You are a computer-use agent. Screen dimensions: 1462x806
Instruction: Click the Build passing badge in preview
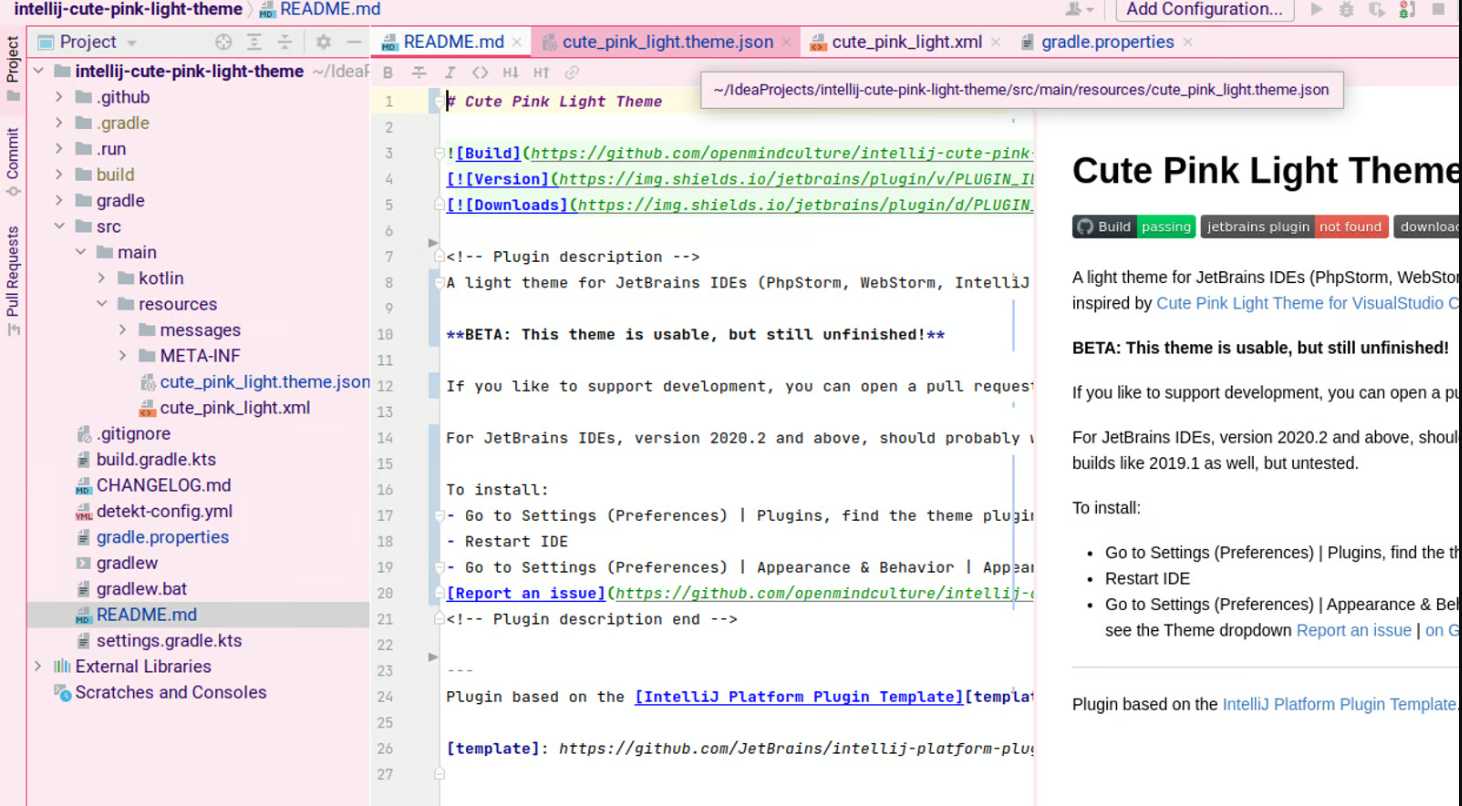click(1134, 227)
